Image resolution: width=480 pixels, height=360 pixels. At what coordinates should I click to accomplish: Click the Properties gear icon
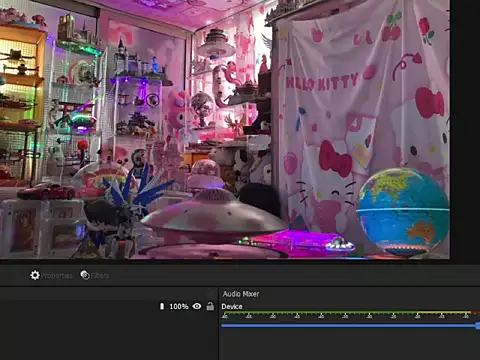(x=35, y=275)
